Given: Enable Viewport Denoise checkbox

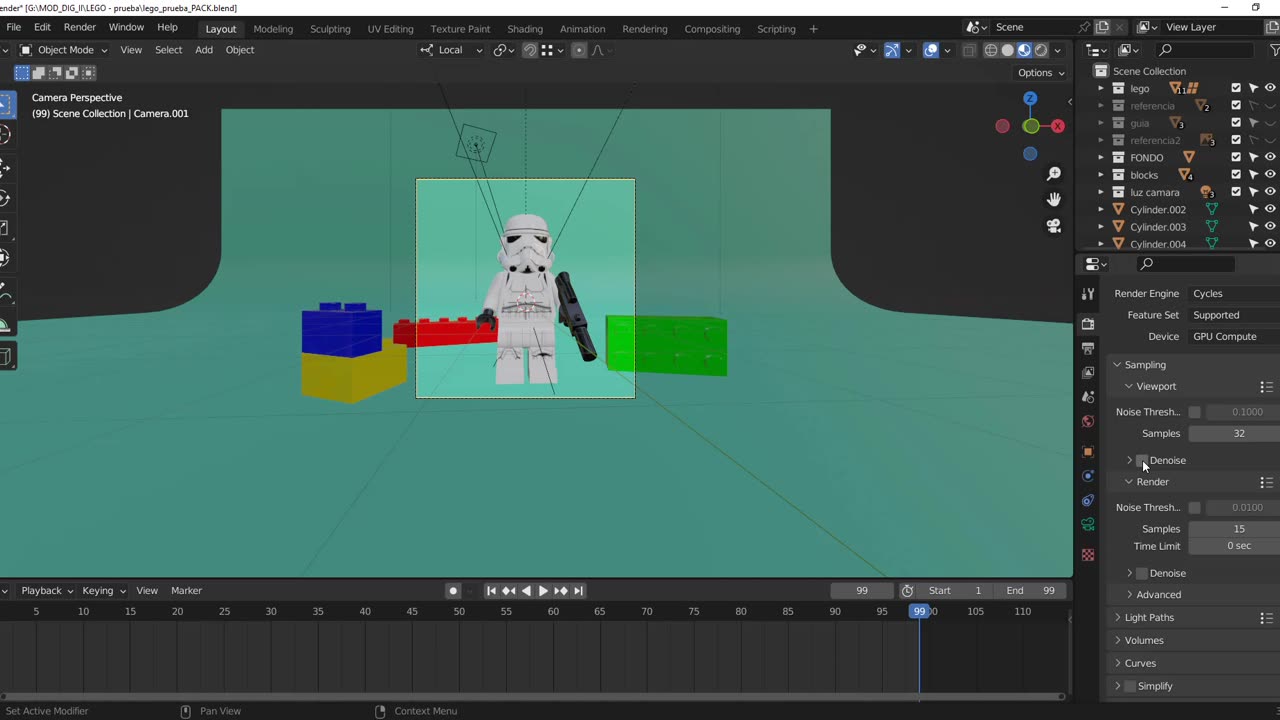Looking at the screenshot, I should [1142, 460].
